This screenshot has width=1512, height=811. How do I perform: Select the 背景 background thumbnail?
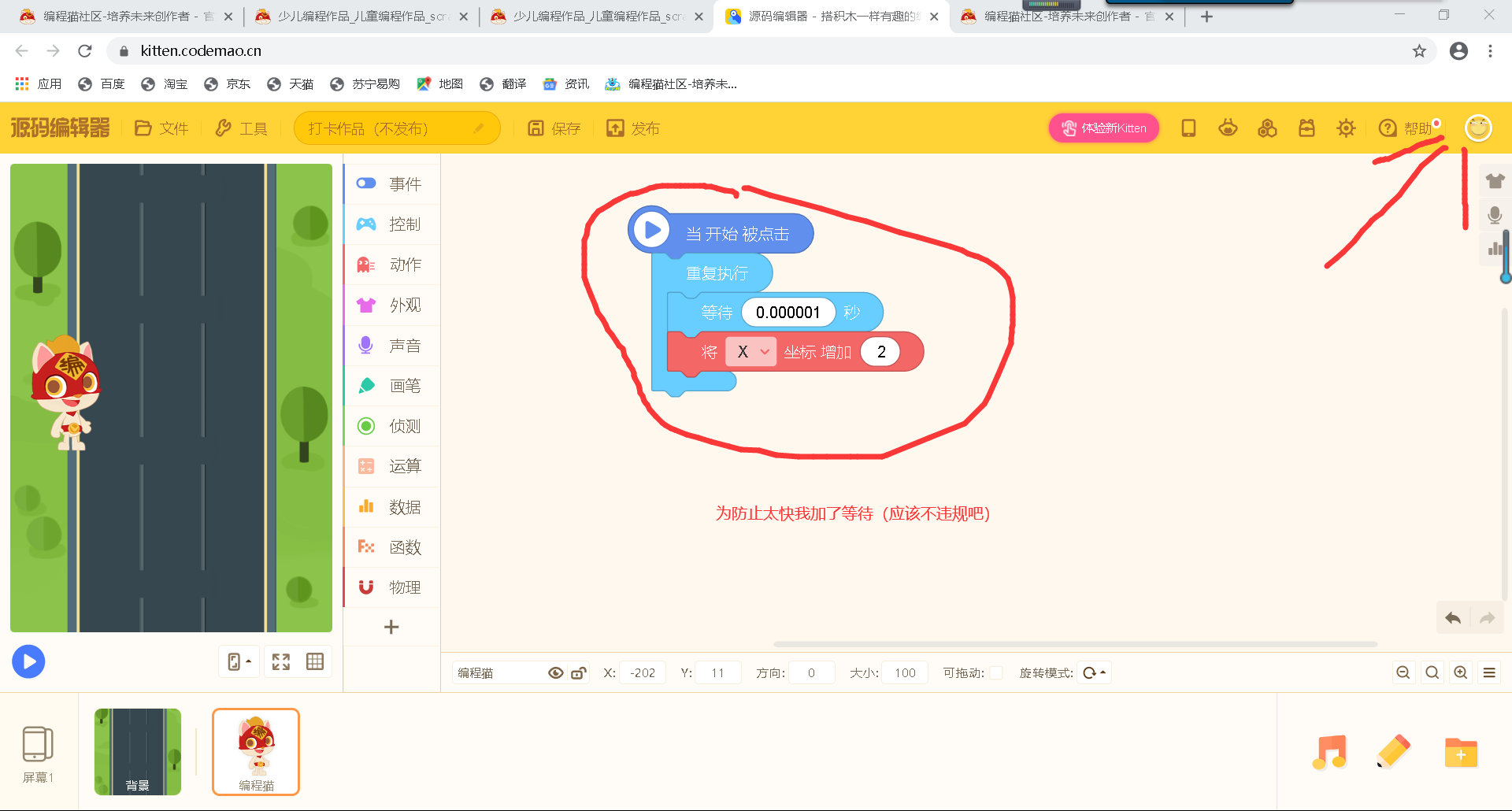(138, 751)
